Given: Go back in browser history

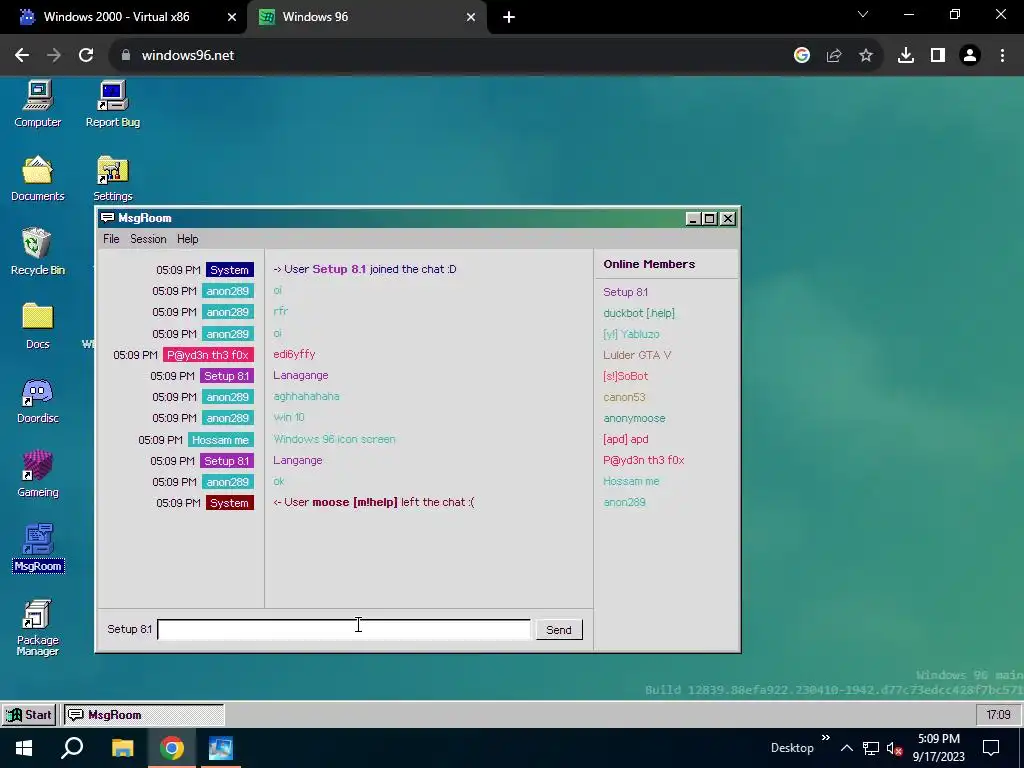Looking at the screenshot, I should [22, 56].
